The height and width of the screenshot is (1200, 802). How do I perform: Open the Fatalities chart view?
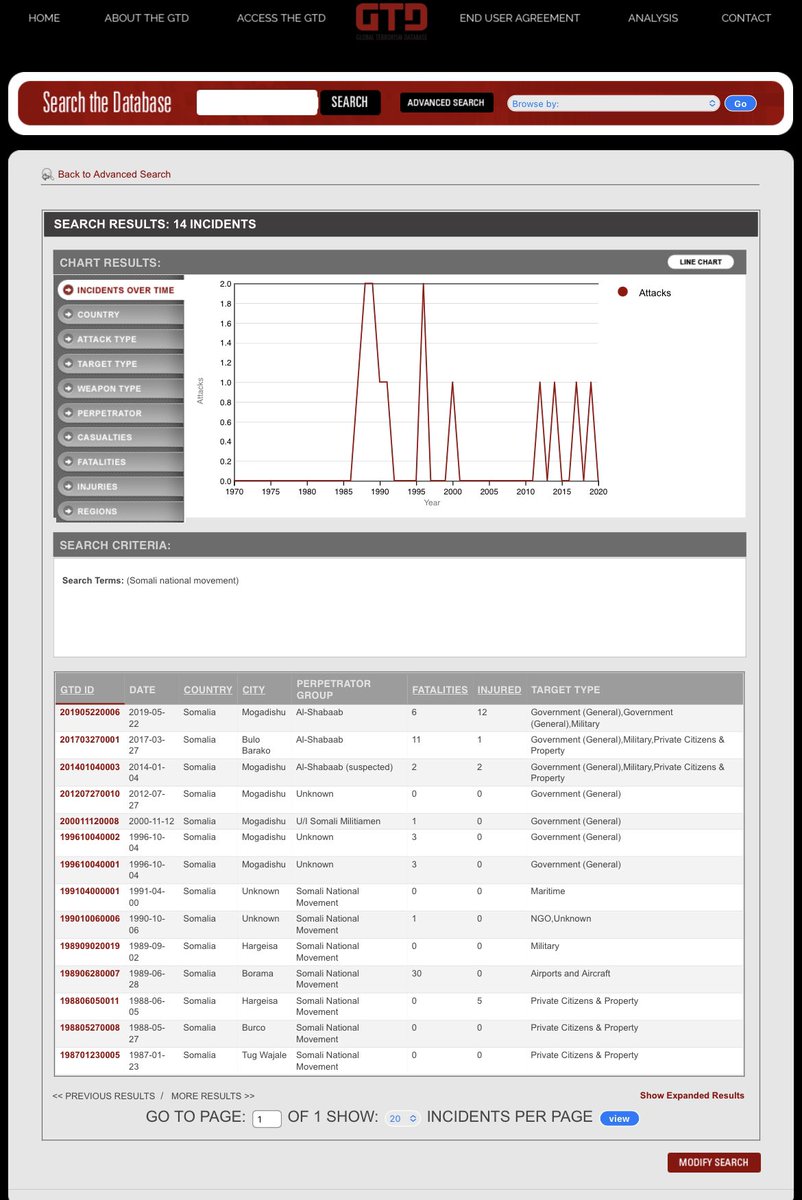[x=119, y=462]
